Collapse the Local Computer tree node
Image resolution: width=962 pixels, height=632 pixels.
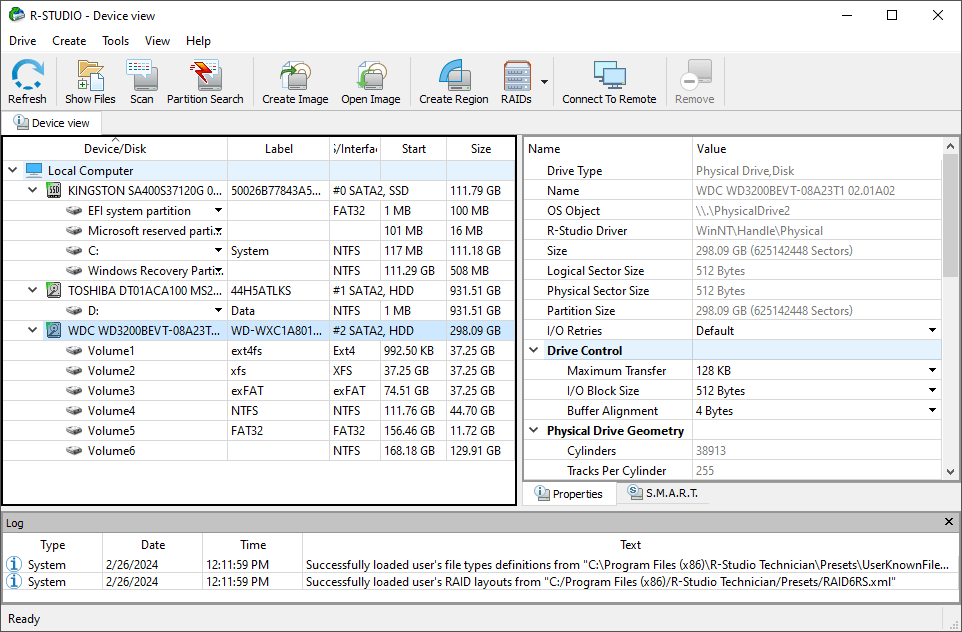[13, 170]
